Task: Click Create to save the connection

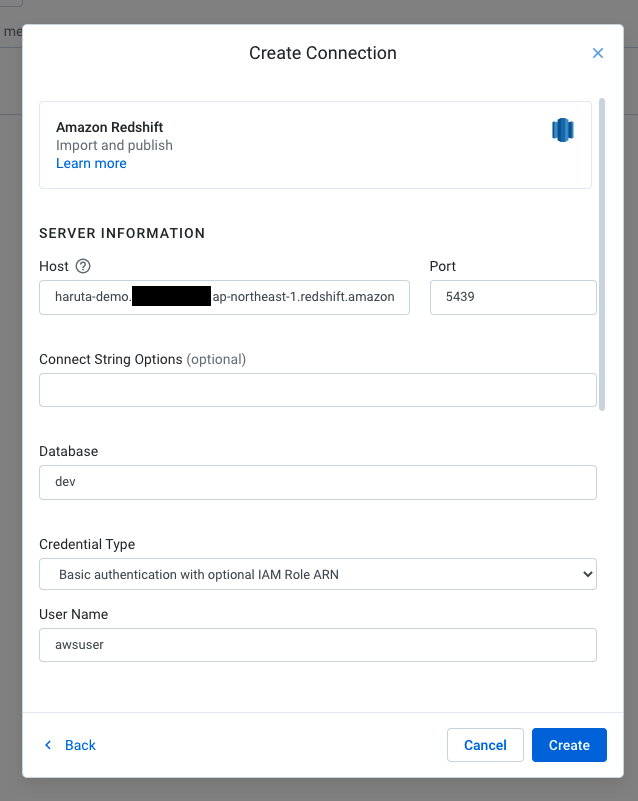Action: pyautogui.click(x=569, y=745)
